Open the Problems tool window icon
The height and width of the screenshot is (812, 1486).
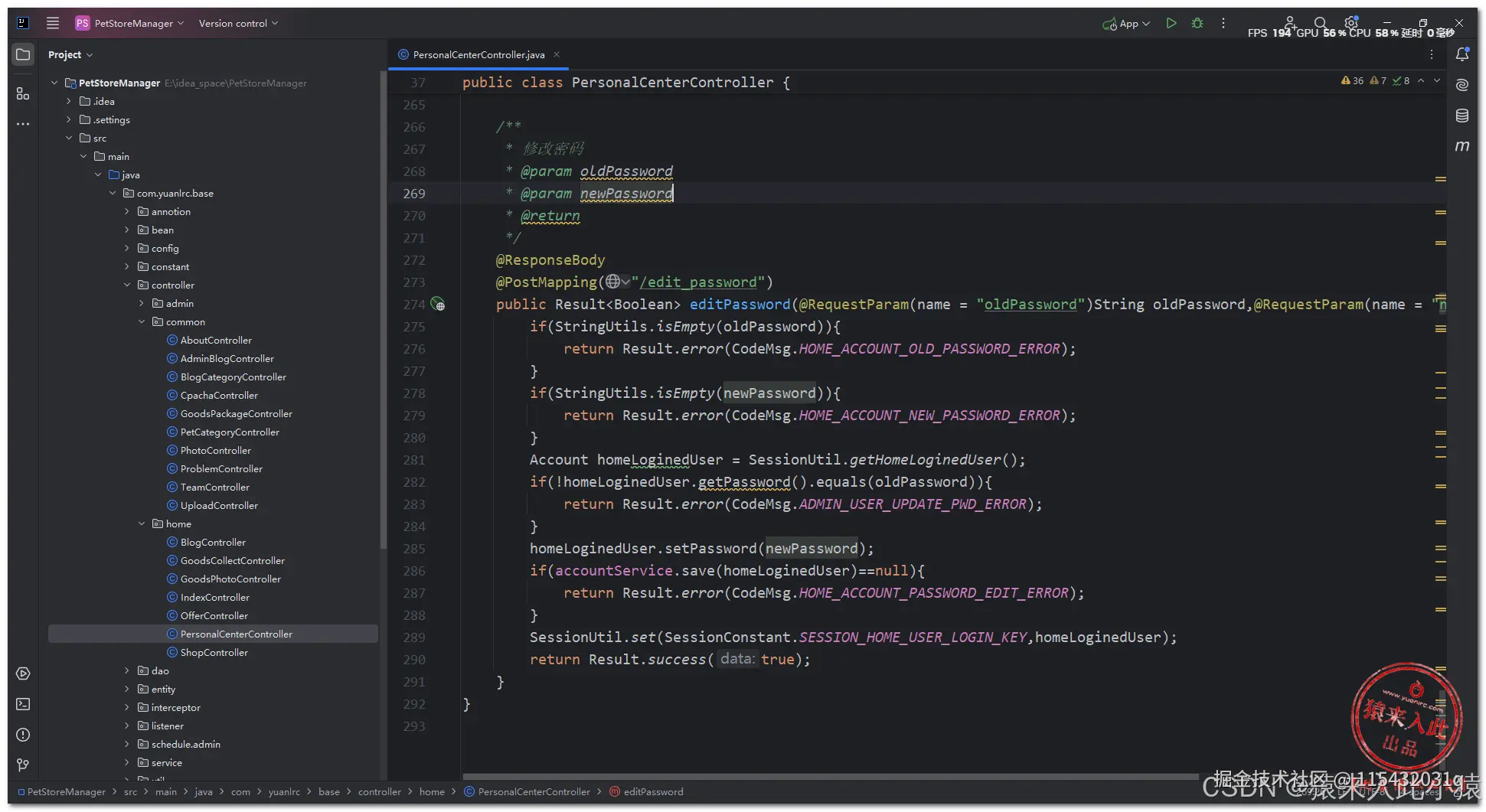(23, 735)
